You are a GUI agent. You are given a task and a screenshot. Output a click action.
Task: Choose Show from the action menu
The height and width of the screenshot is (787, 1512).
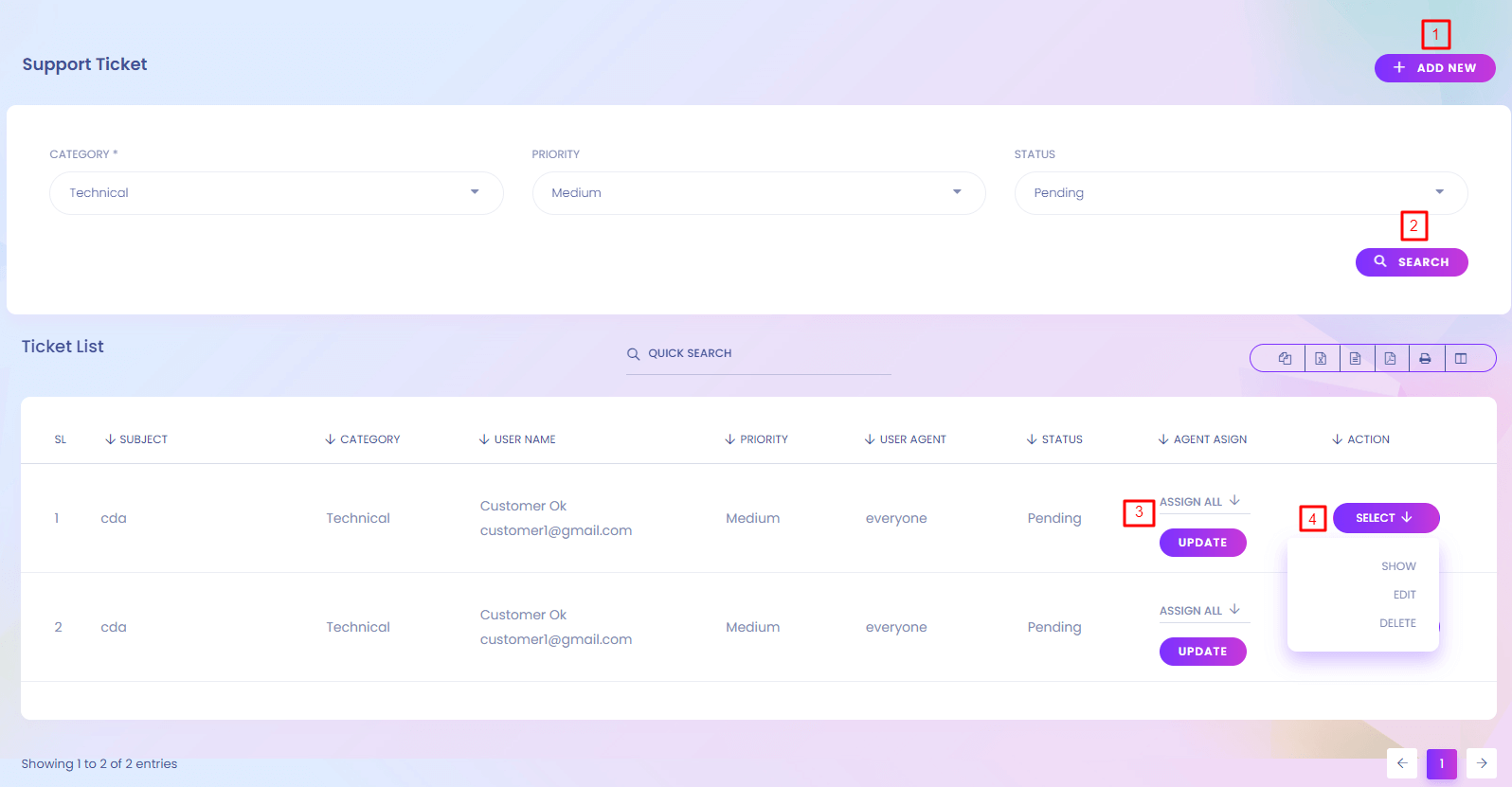point(1398,566)
